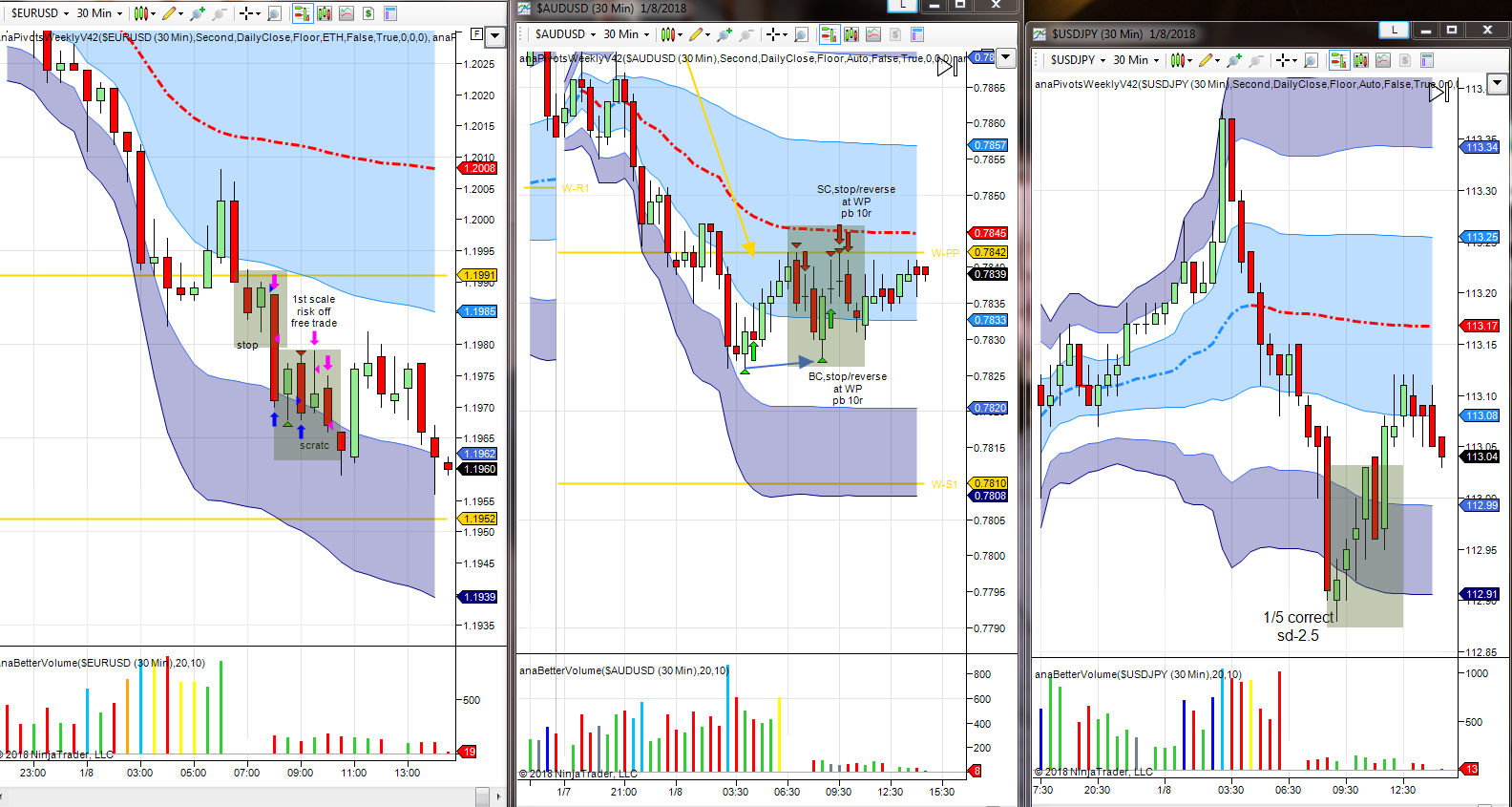This screenshot has height=807, width=1512.
Task: Click the EURUSD chart scrollbar right arrow
Action: click(x=497, y=796)
